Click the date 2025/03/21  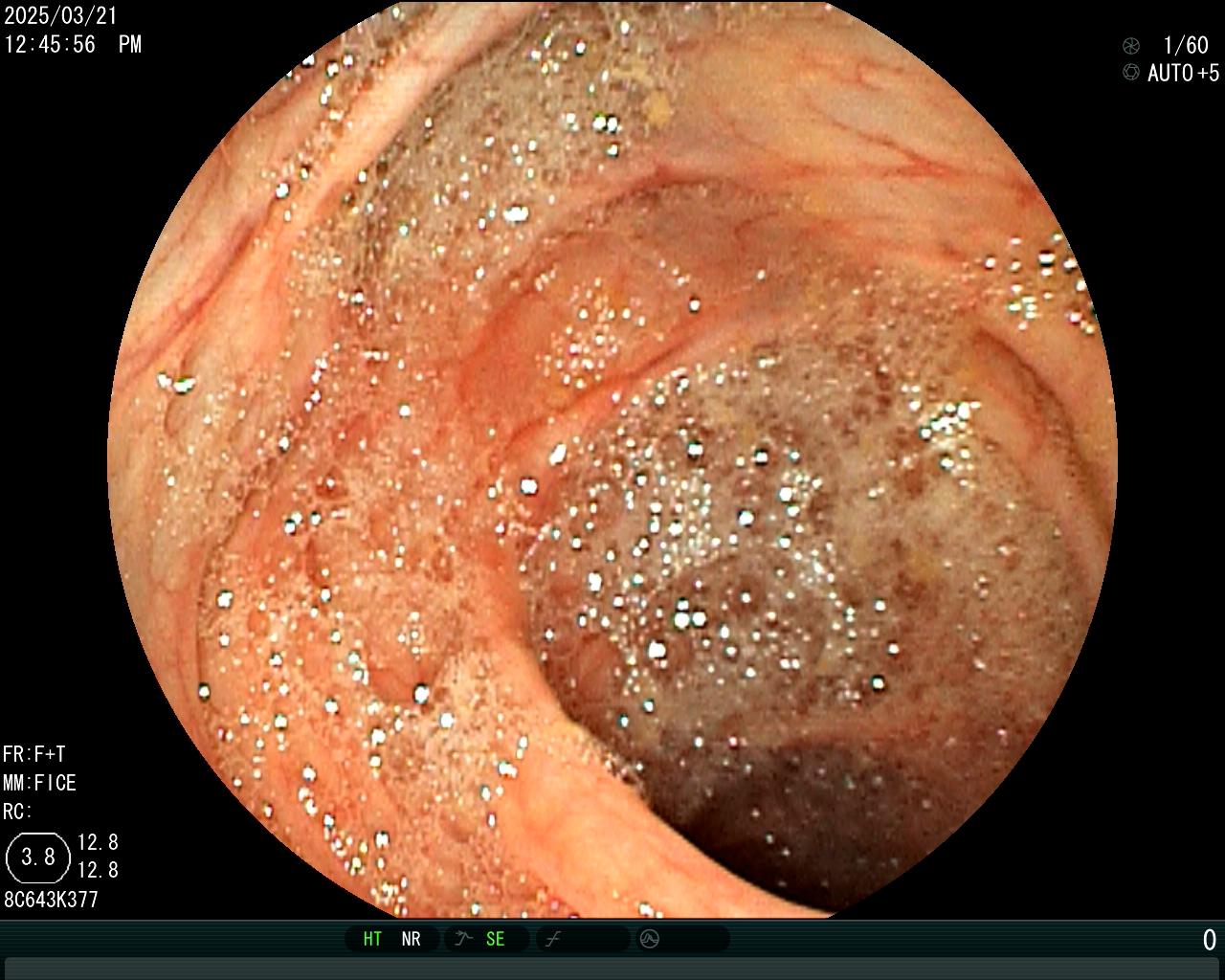(60, 16)
